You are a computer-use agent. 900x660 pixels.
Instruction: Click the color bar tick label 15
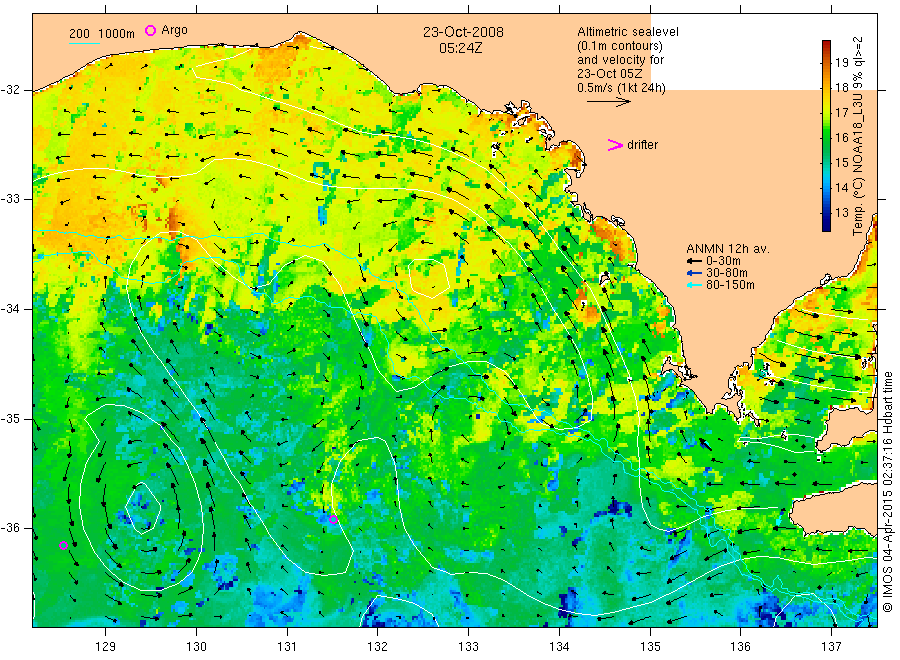pos(841,162)
